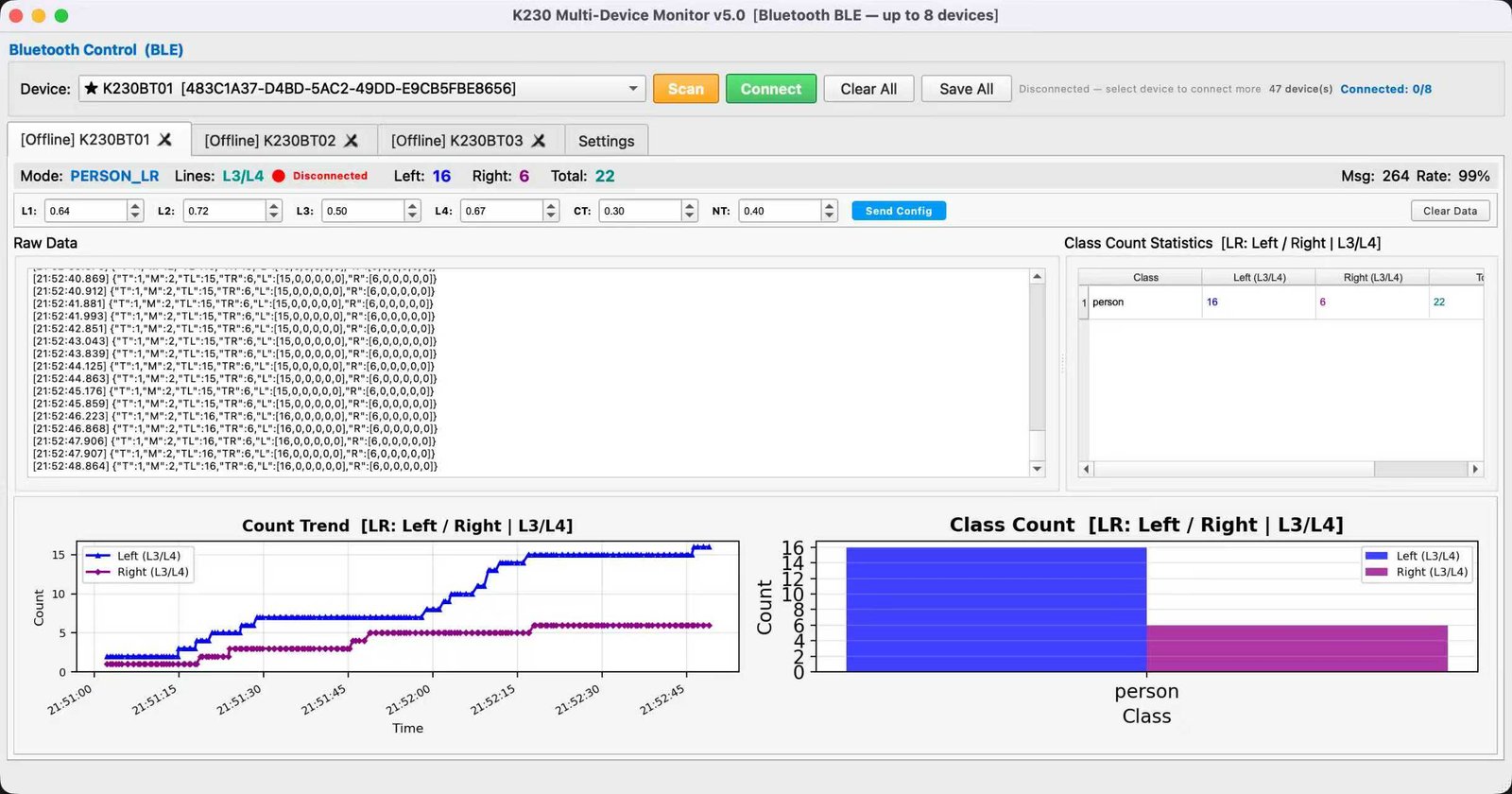The width and height of the screenshot is (1512, 794).
Task: Click the 47 device(s) status text
Action: pyautogui.click(x=1300, y=89)
